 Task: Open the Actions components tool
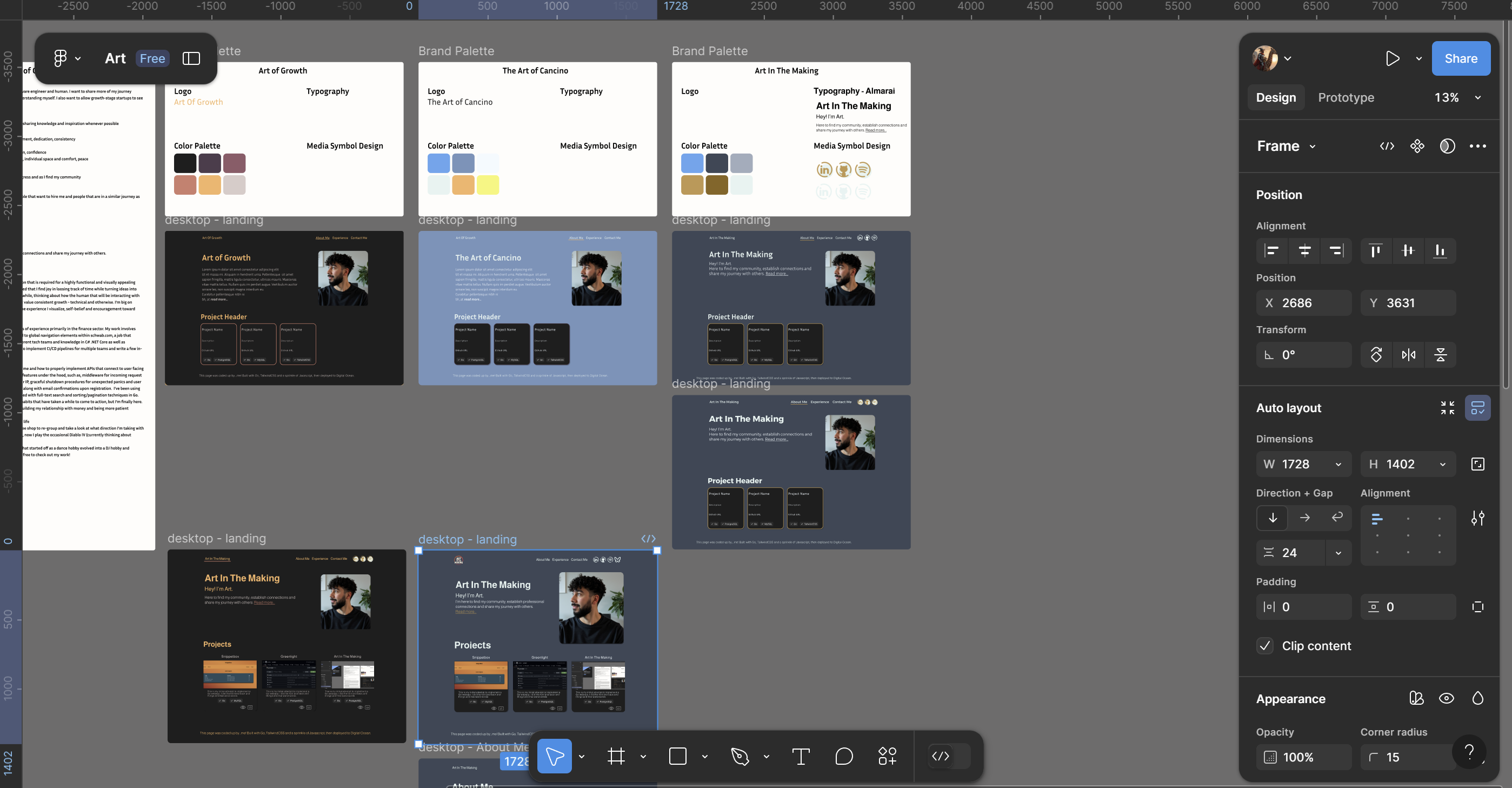(887, 756)
